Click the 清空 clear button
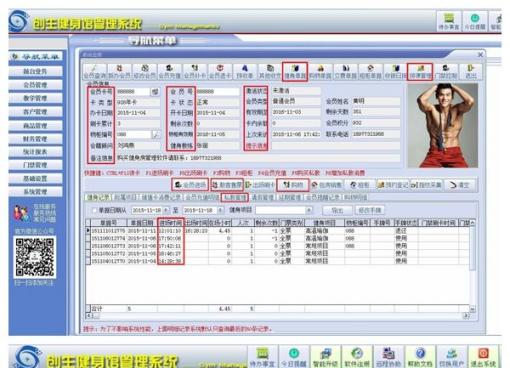This screenshot has height=368, width=510. 460,185
